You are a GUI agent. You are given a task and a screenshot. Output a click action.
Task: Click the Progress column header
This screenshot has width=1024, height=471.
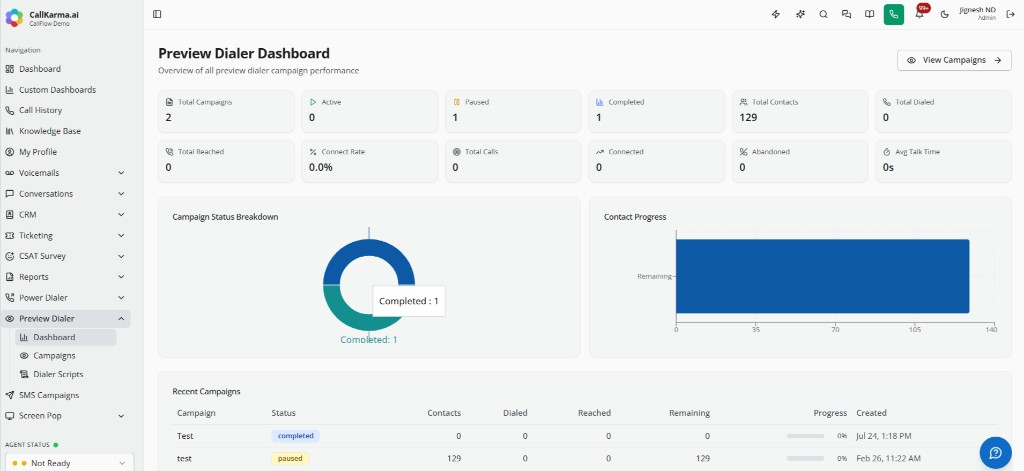(x=830, y=413)
